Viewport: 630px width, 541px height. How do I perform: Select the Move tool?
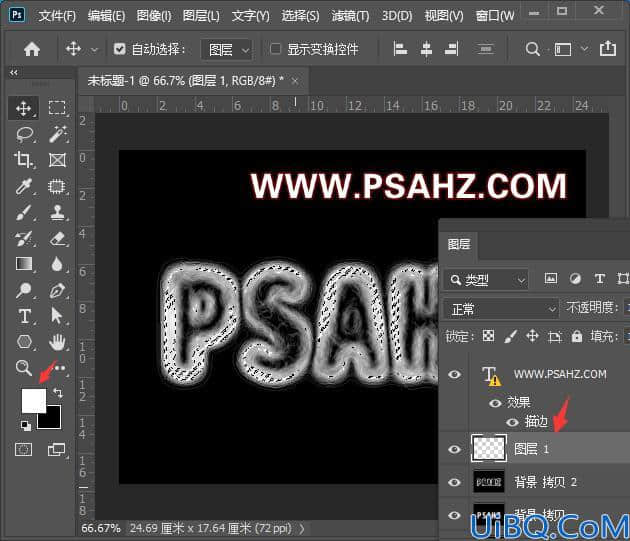24,108
